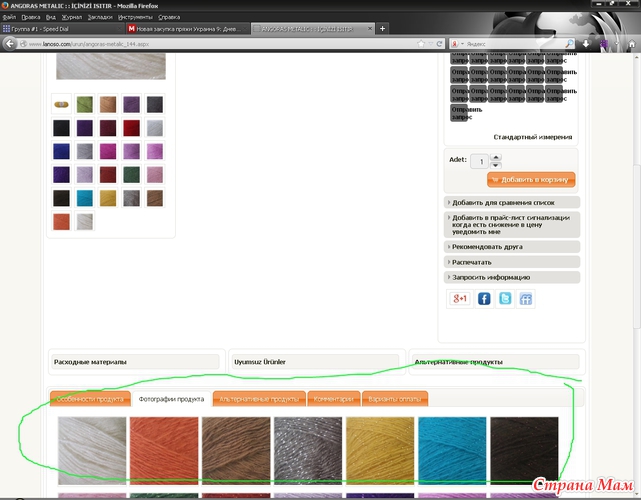Screen dimensions: 641x500
Task: Expand Распечатать option
Action: 512,262
